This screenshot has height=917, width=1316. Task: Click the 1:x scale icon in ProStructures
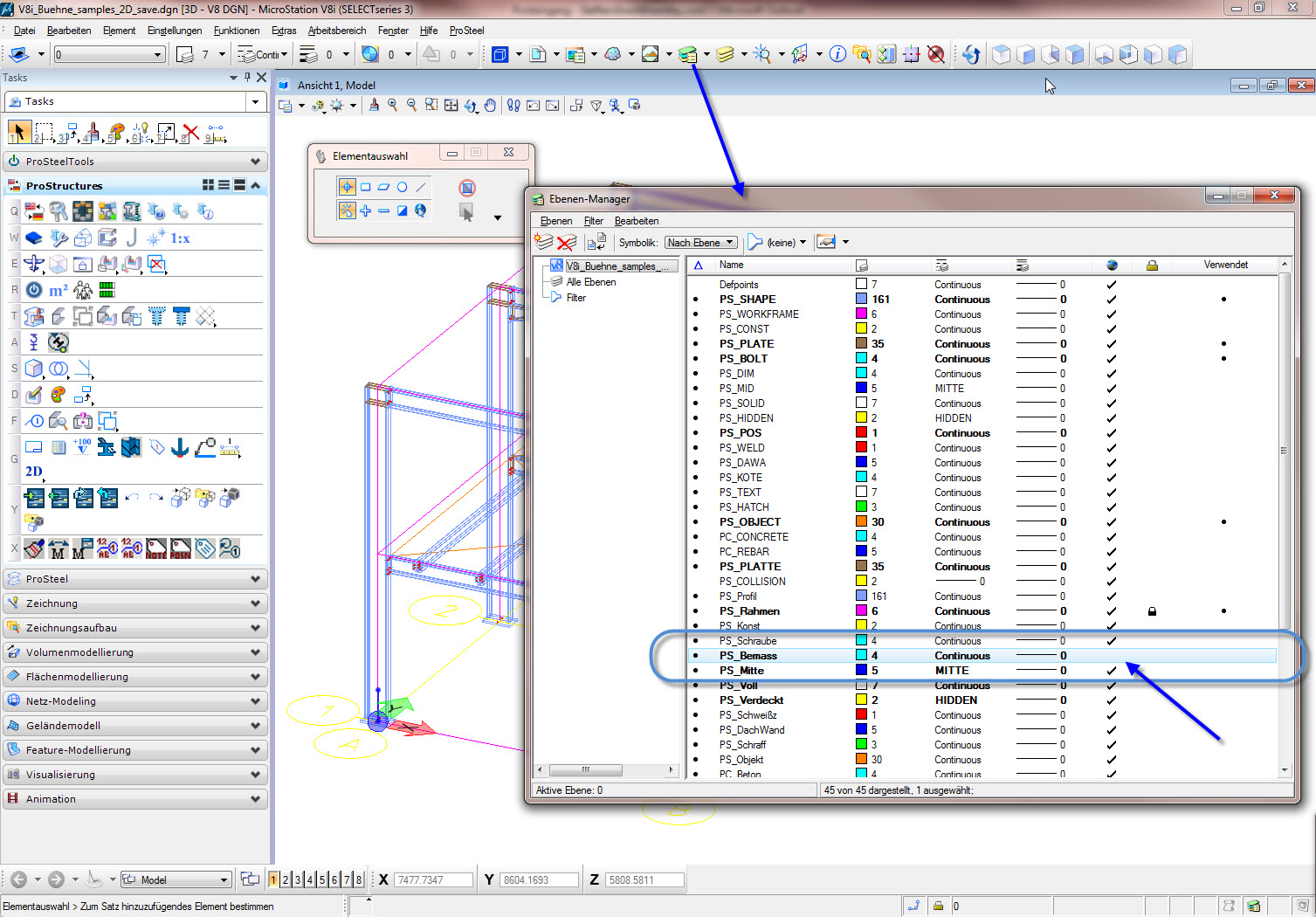point(180,238)
